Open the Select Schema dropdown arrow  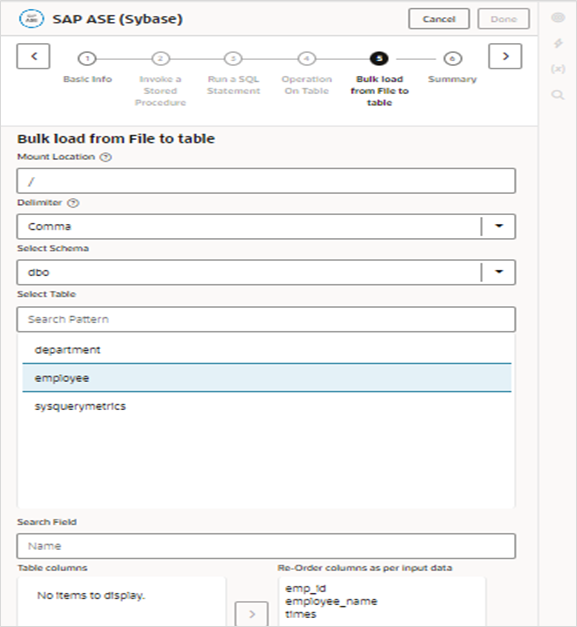pyautogui.click(x=499, y=272)
